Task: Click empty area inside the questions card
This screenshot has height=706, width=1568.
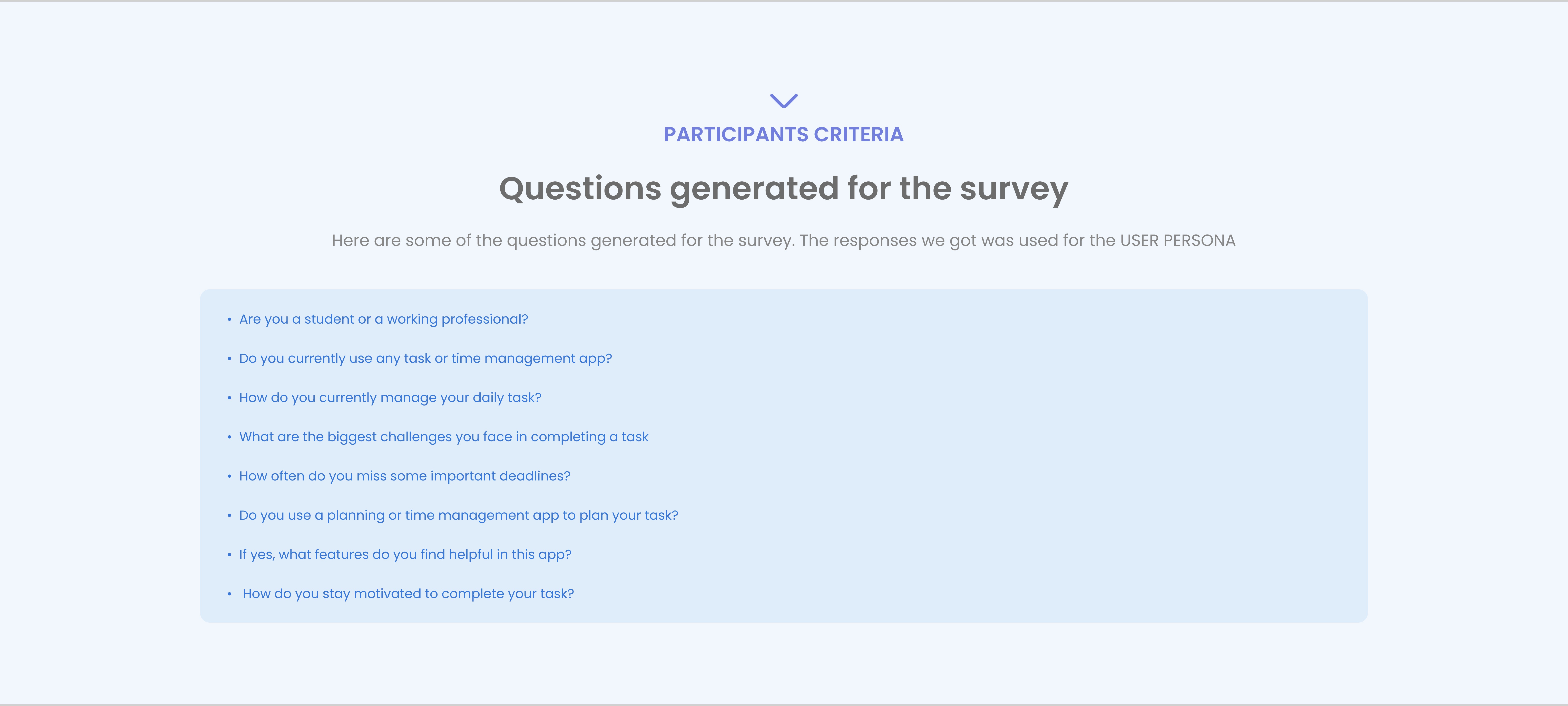Action: click(x=1035, y=457)
